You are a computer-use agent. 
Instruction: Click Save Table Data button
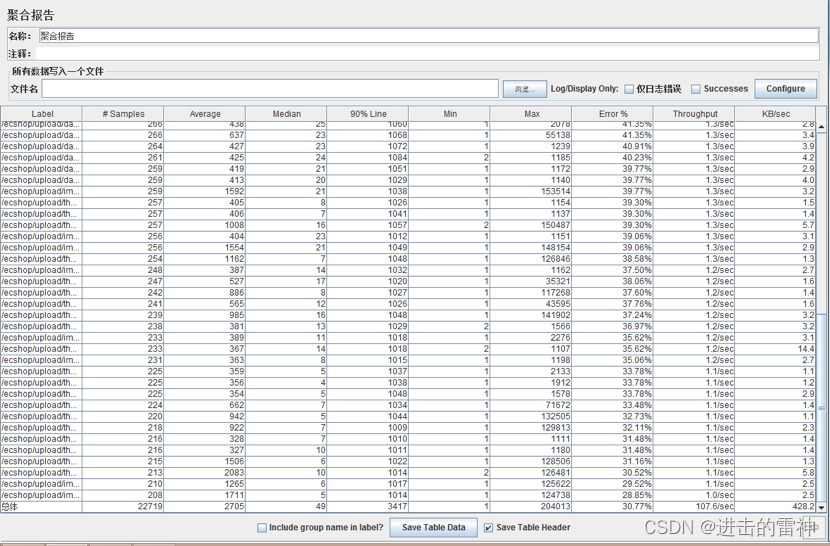(434, 527)
